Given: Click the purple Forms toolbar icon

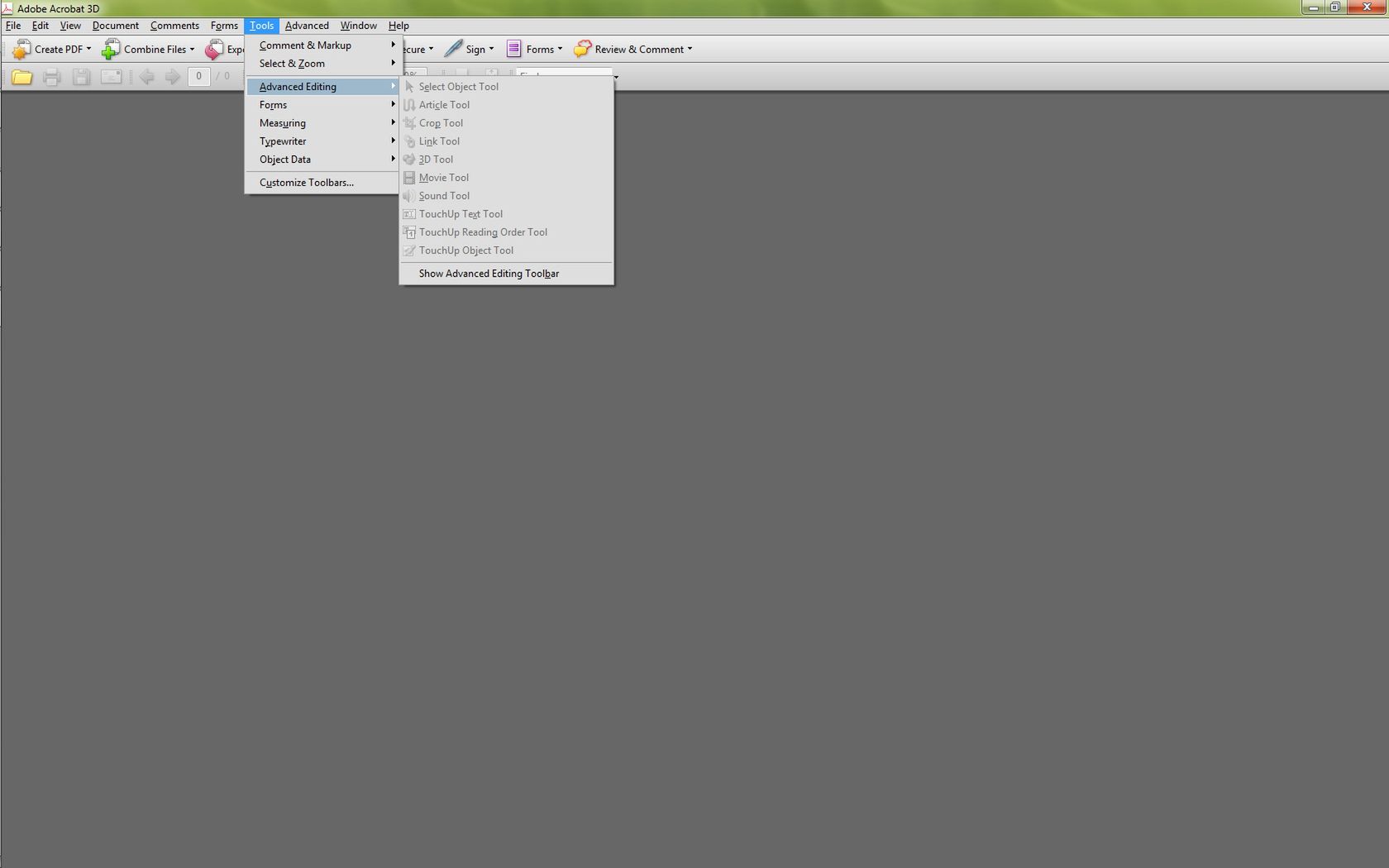Looking at the screenshot, I should pos(513,49).
